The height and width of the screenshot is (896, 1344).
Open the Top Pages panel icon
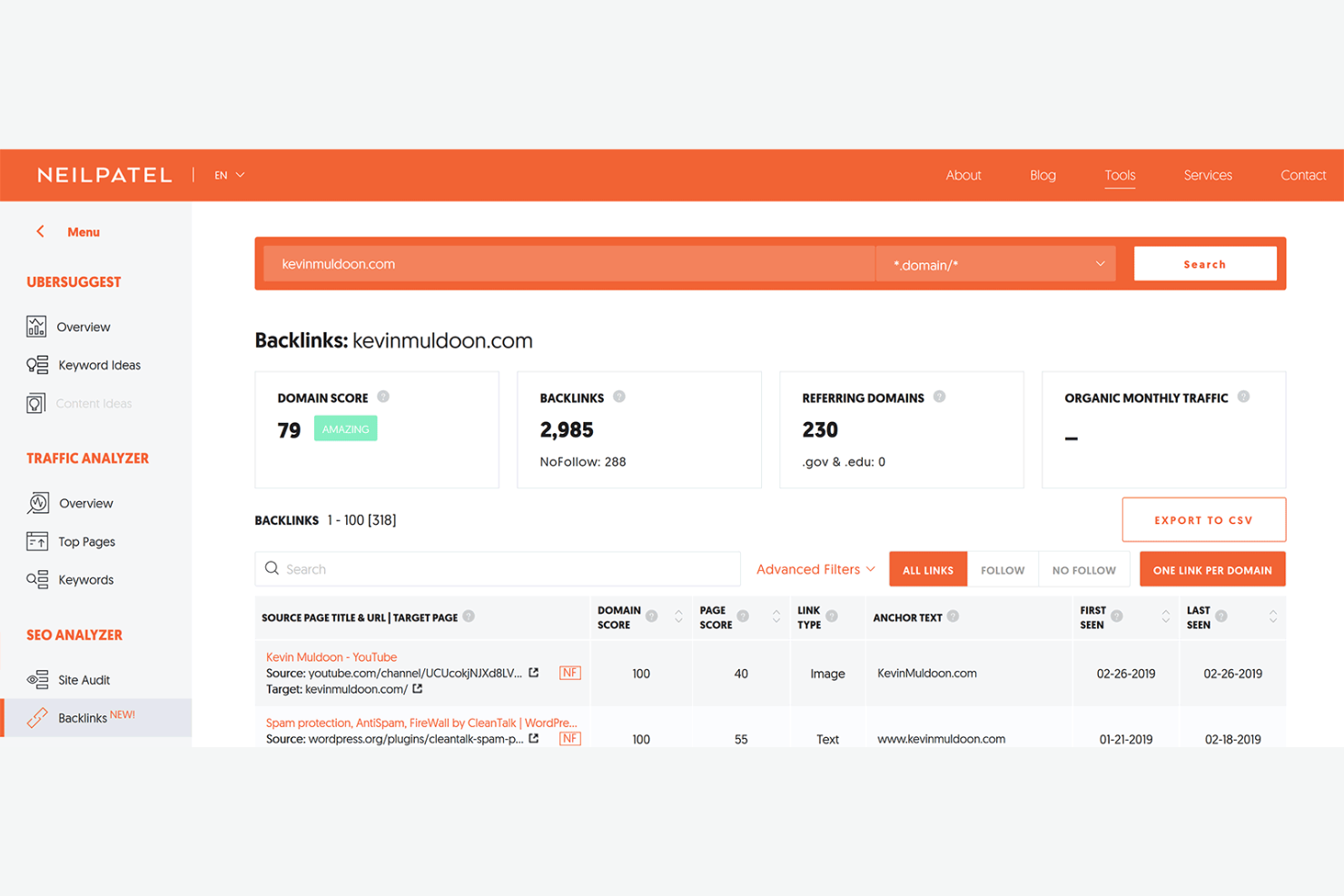tap(37, 541)
